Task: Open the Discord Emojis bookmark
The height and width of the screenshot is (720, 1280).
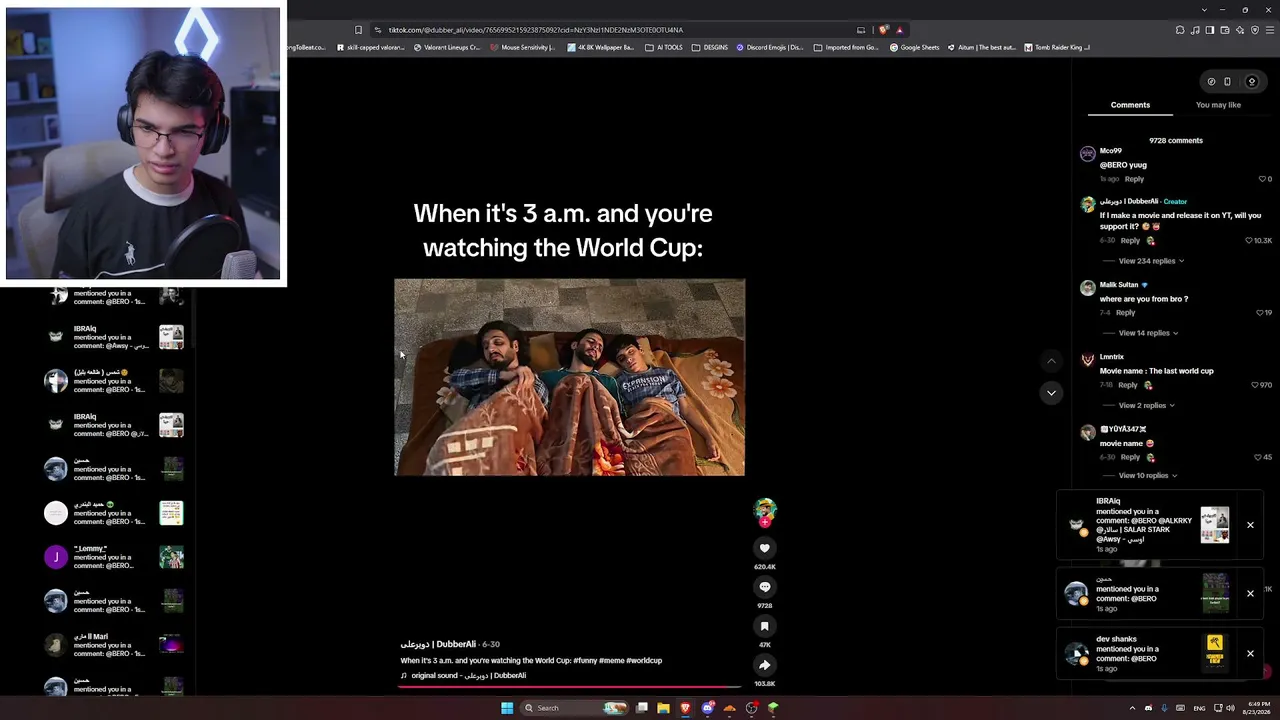Action: coord(770,47)
